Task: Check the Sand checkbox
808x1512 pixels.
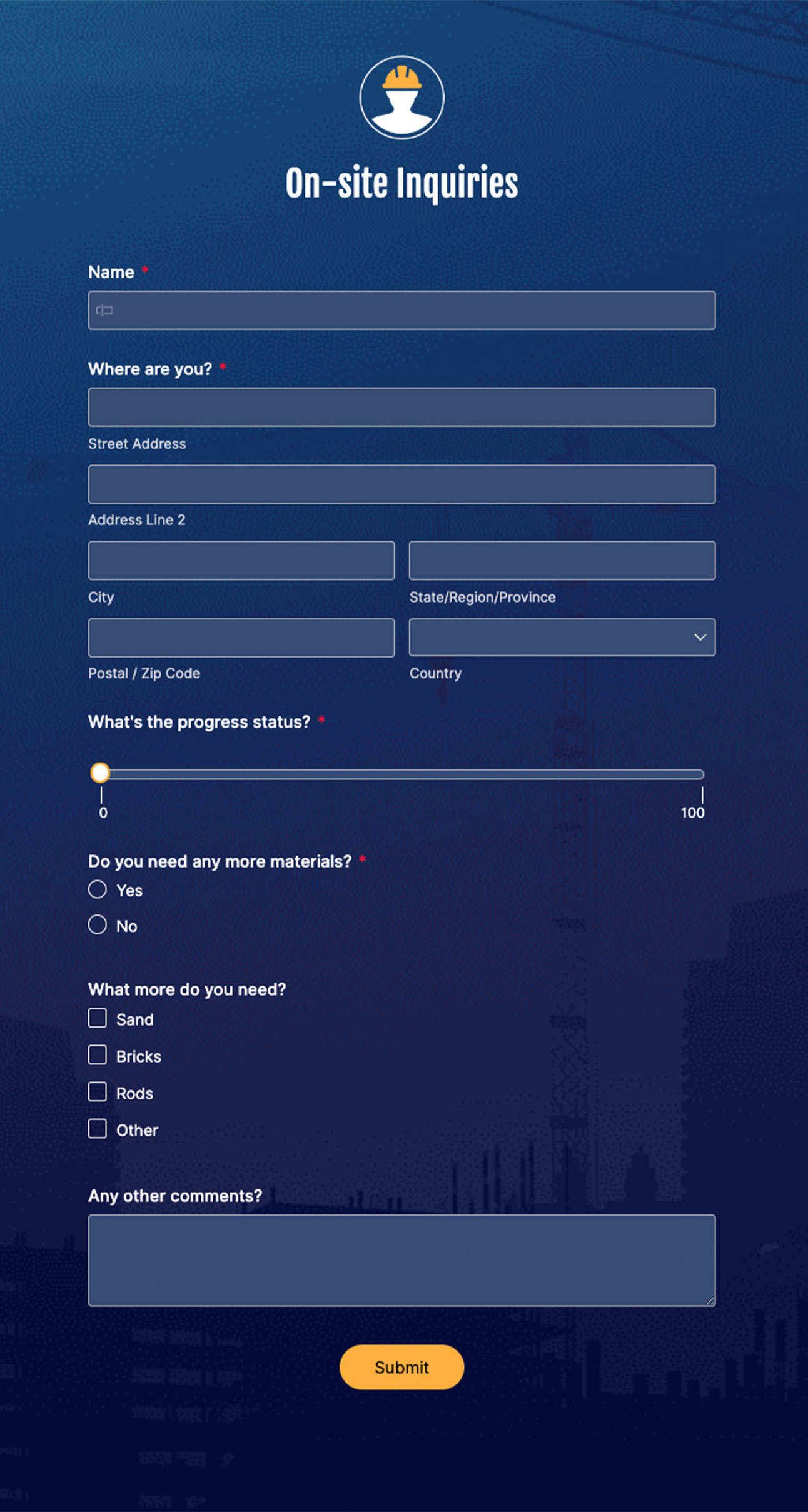Action: click(x=98, y=1019)
